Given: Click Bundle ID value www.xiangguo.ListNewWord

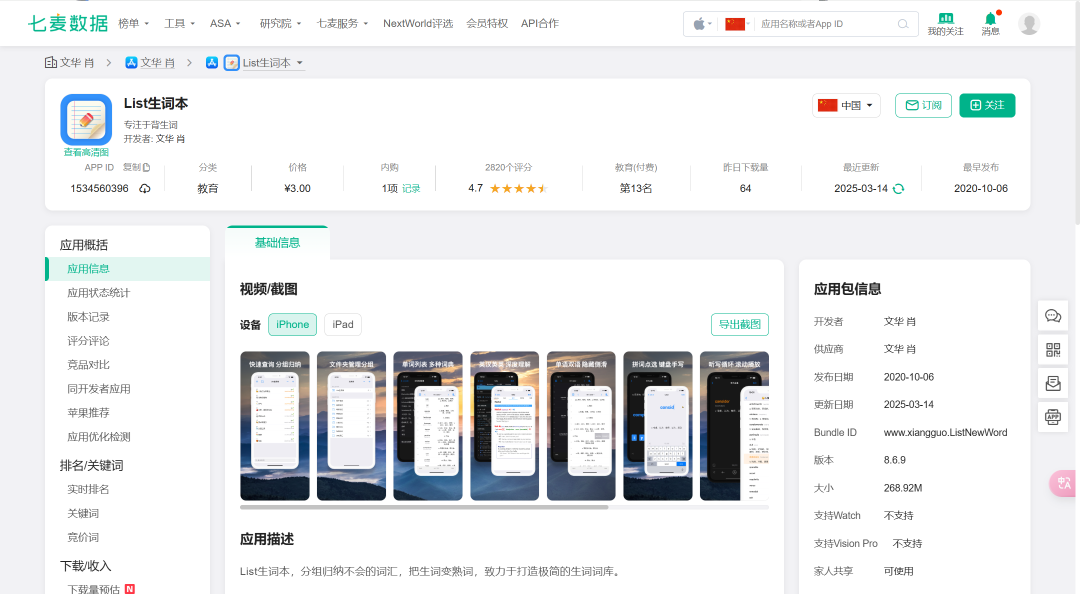Looking at the screenshot, I should coord(945,433).
